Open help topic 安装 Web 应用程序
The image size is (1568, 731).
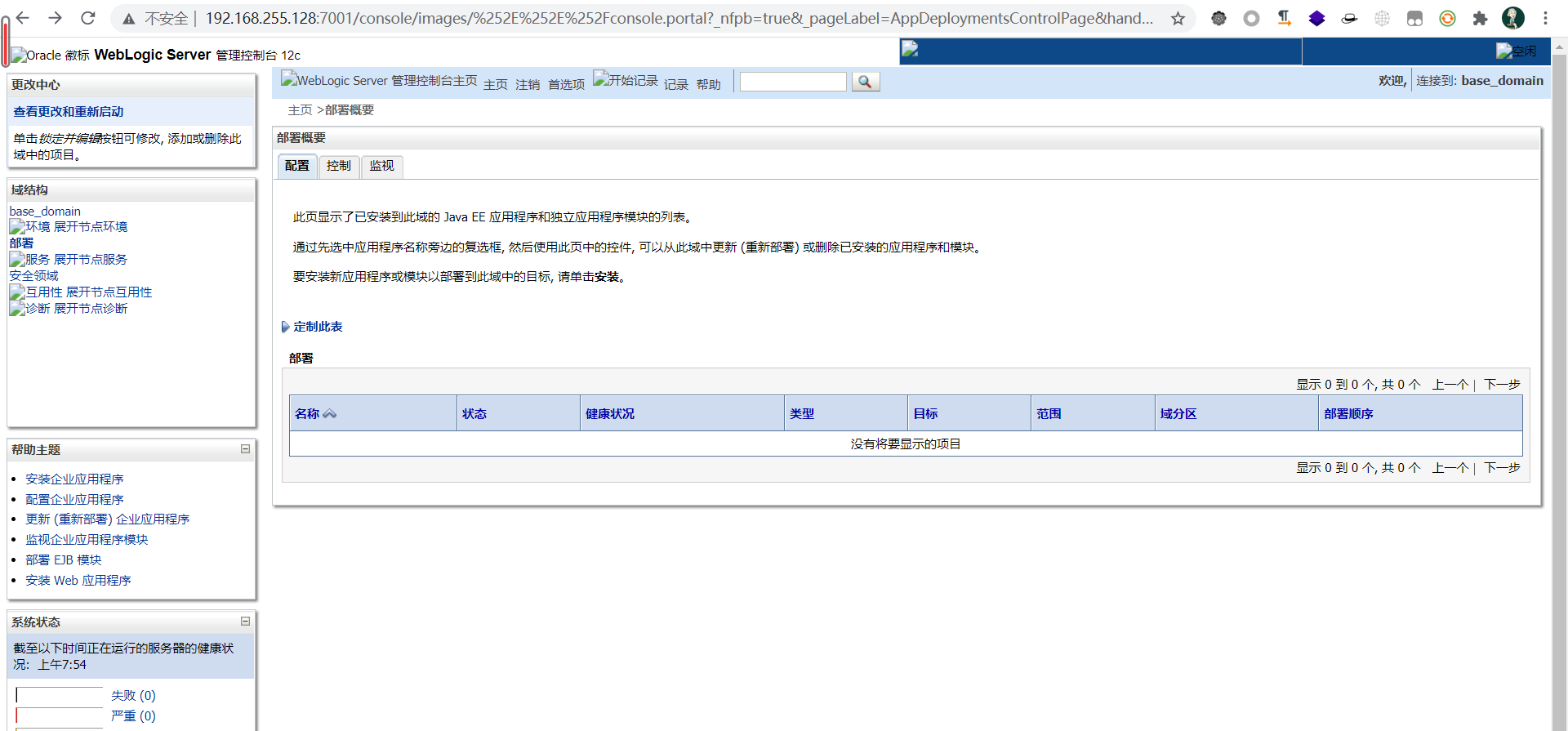[x=78, y=581]
